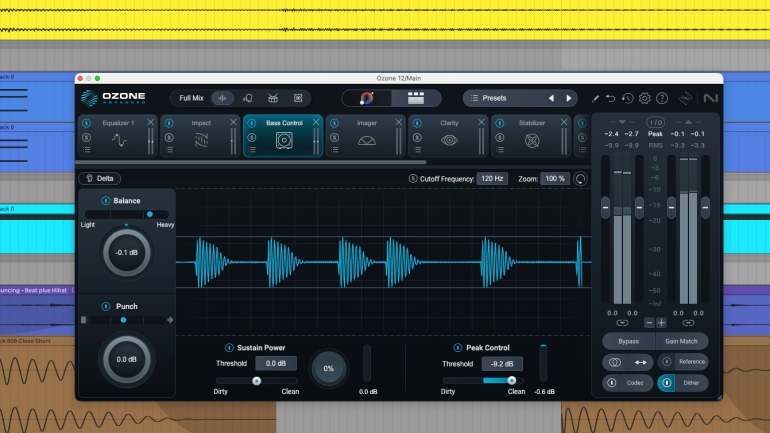This screenshot has width=770, height=433.
Task: Select the Clarity module eye icon
Action: (449, 141)
